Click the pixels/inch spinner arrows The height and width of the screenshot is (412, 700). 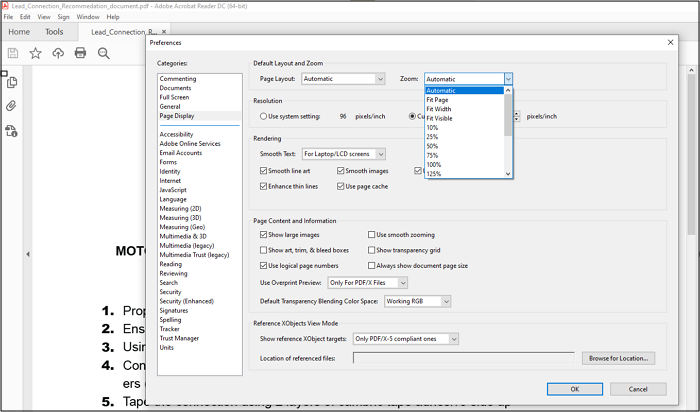(517, 116)
